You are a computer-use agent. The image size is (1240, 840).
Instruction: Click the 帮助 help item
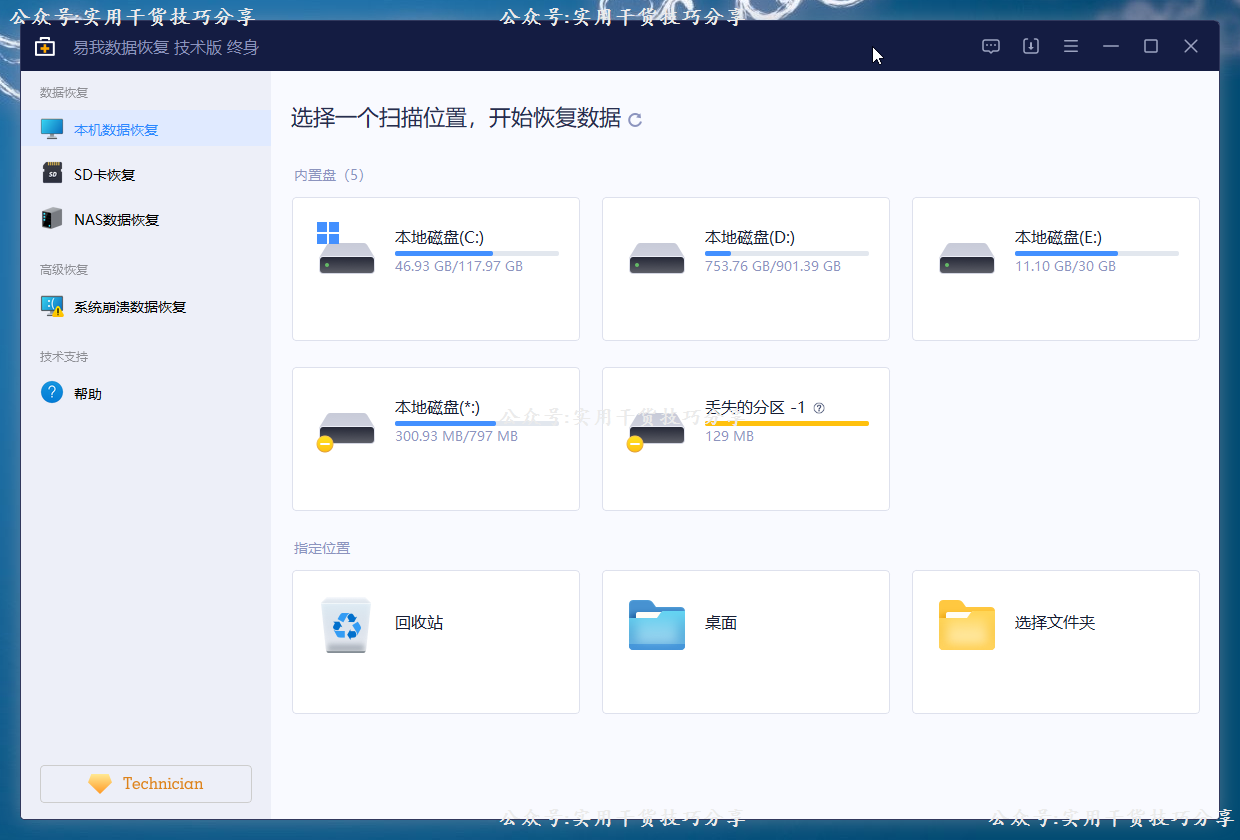[x=88, y=394]
